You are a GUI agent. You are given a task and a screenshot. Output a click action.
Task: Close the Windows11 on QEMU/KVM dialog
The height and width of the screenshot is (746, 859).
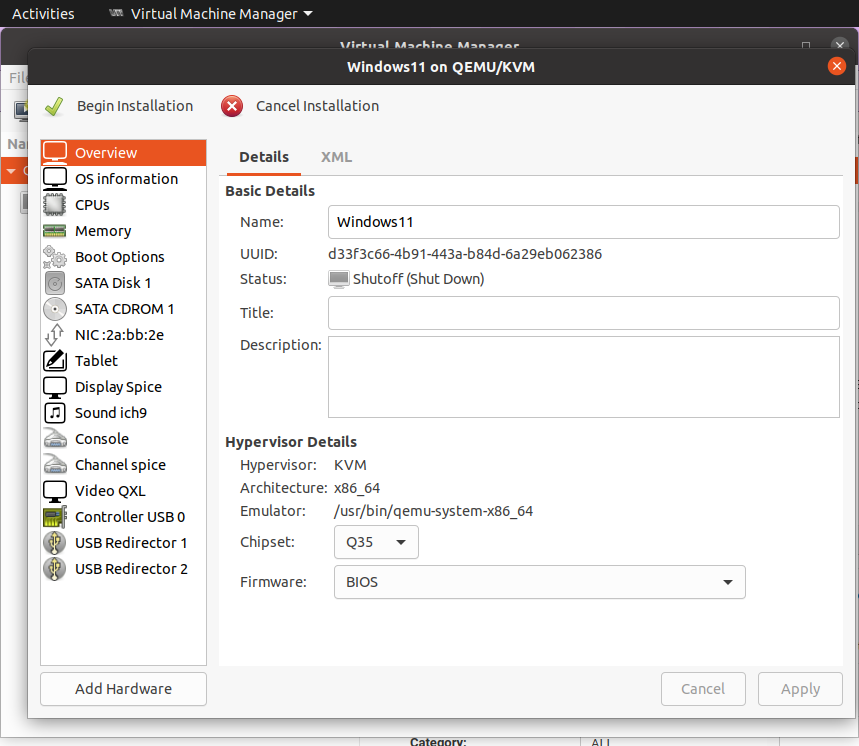pos(837,66)
